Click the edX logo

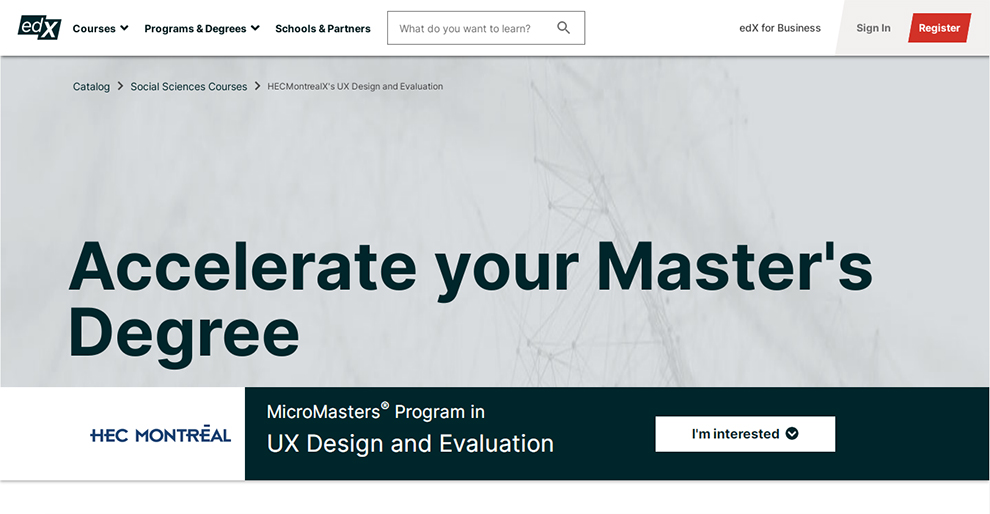tap(39, 28)
